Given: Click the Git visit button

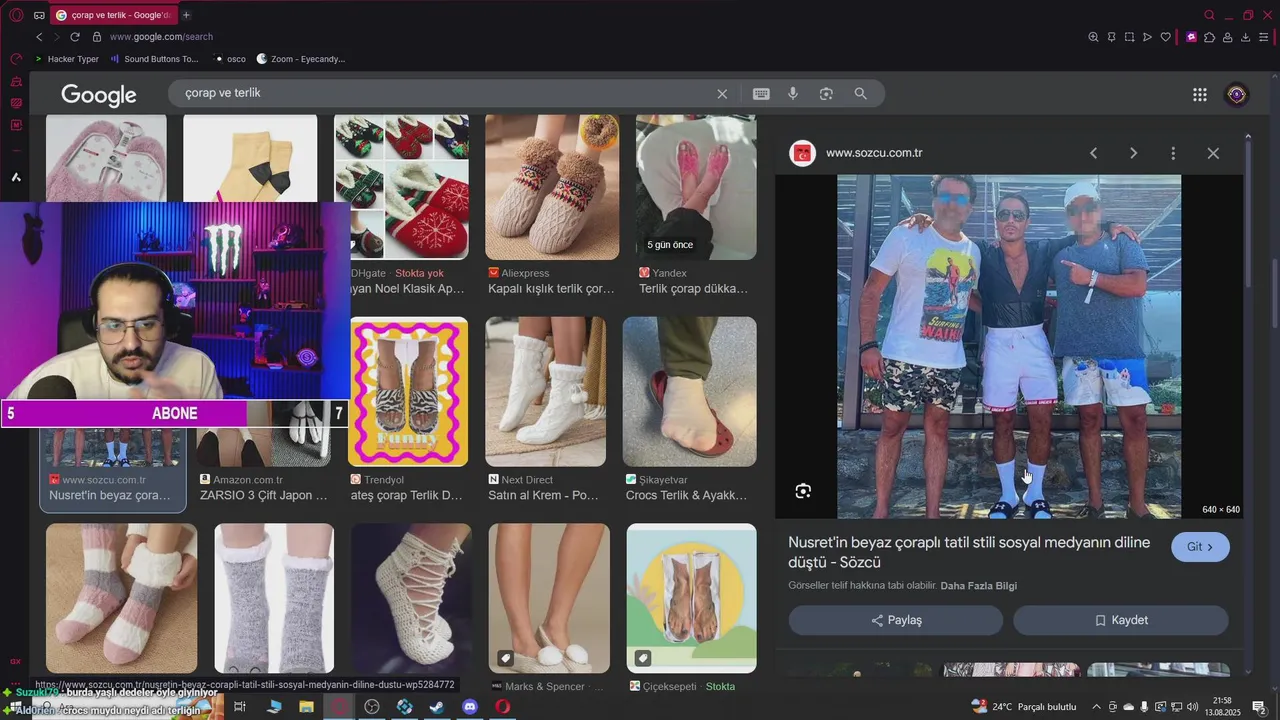Looking at the screenshot, I should click(1200, 547).
